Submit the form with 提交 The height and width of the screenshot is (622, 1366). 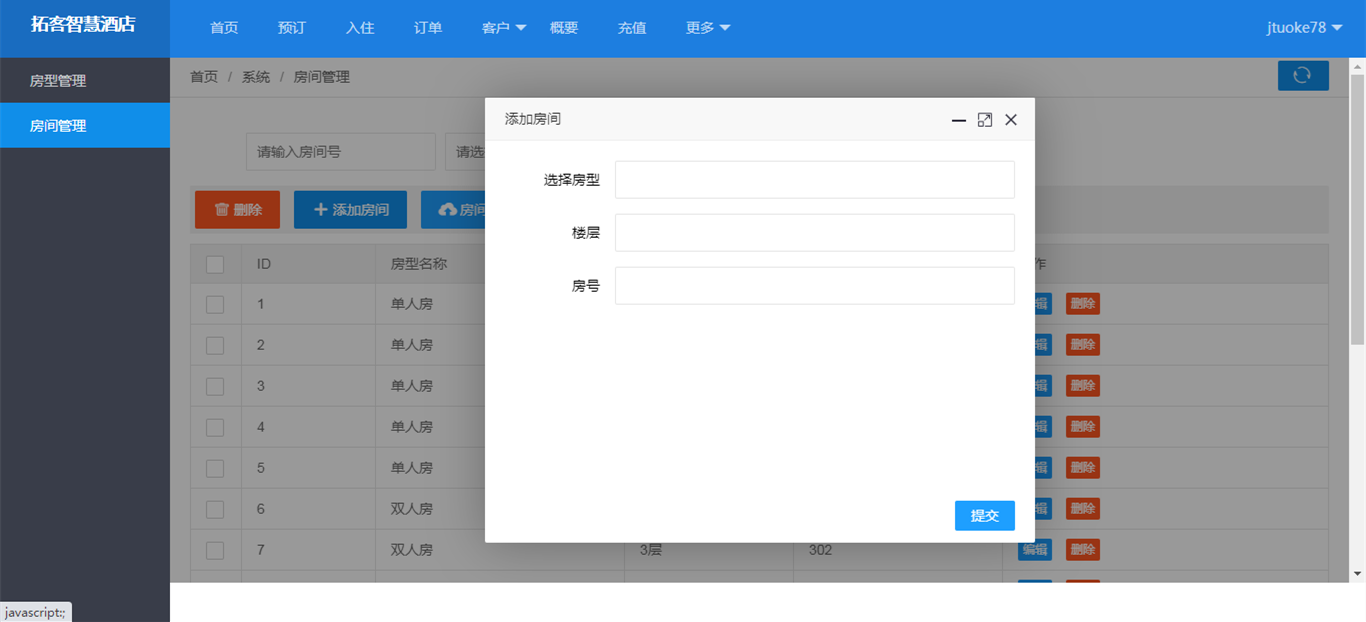pyautogui.click(x=985, y=515)
